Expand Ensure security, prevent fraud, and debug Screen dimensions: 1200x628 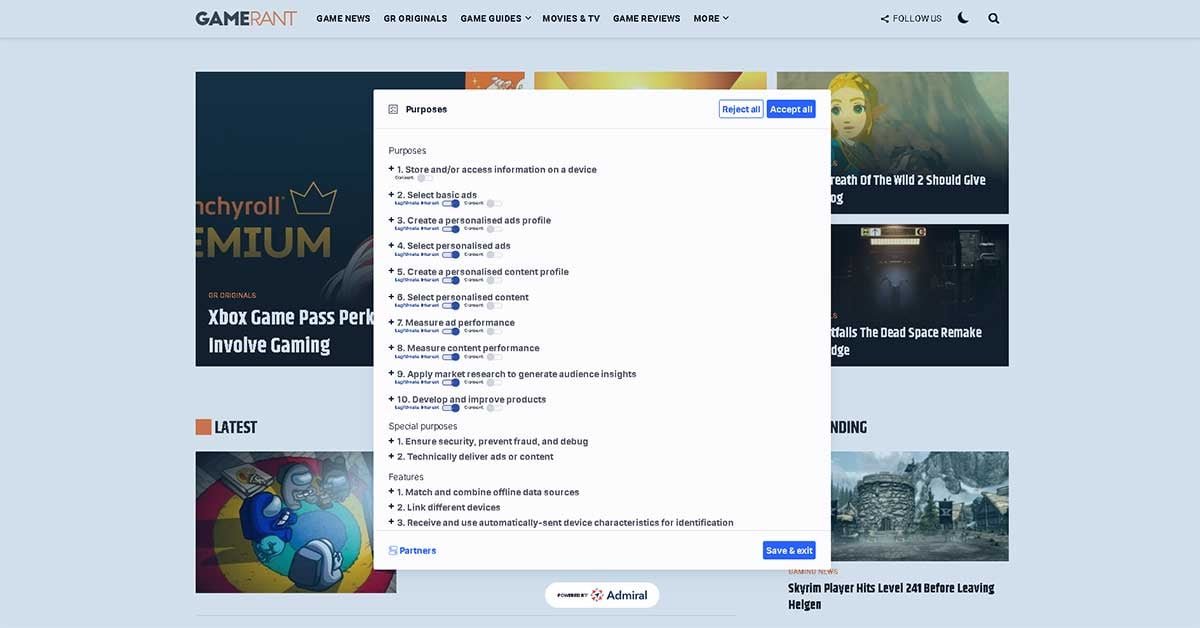392,441
